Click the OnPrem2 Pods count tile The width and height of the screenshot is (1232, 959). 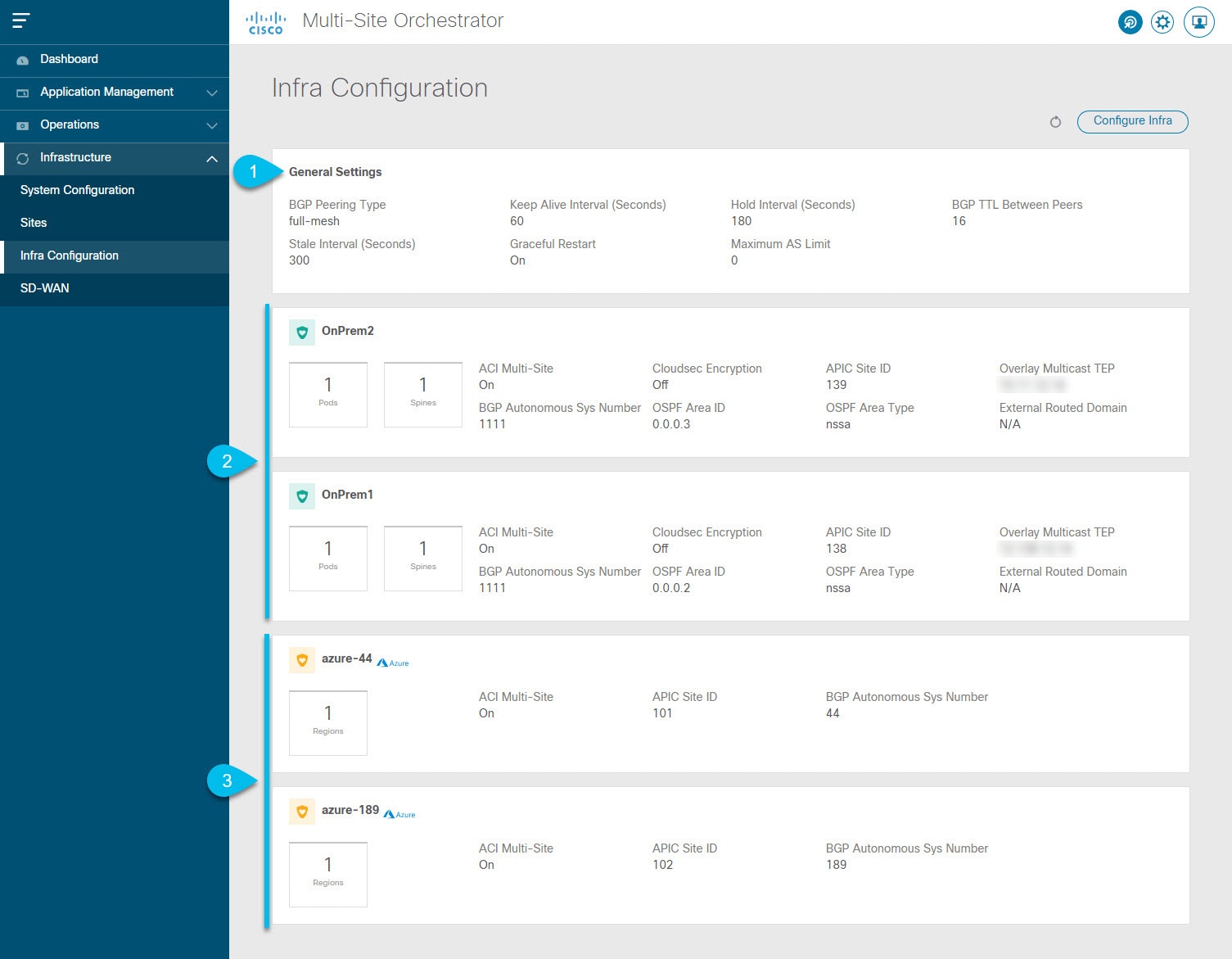[x=328, y=395]
